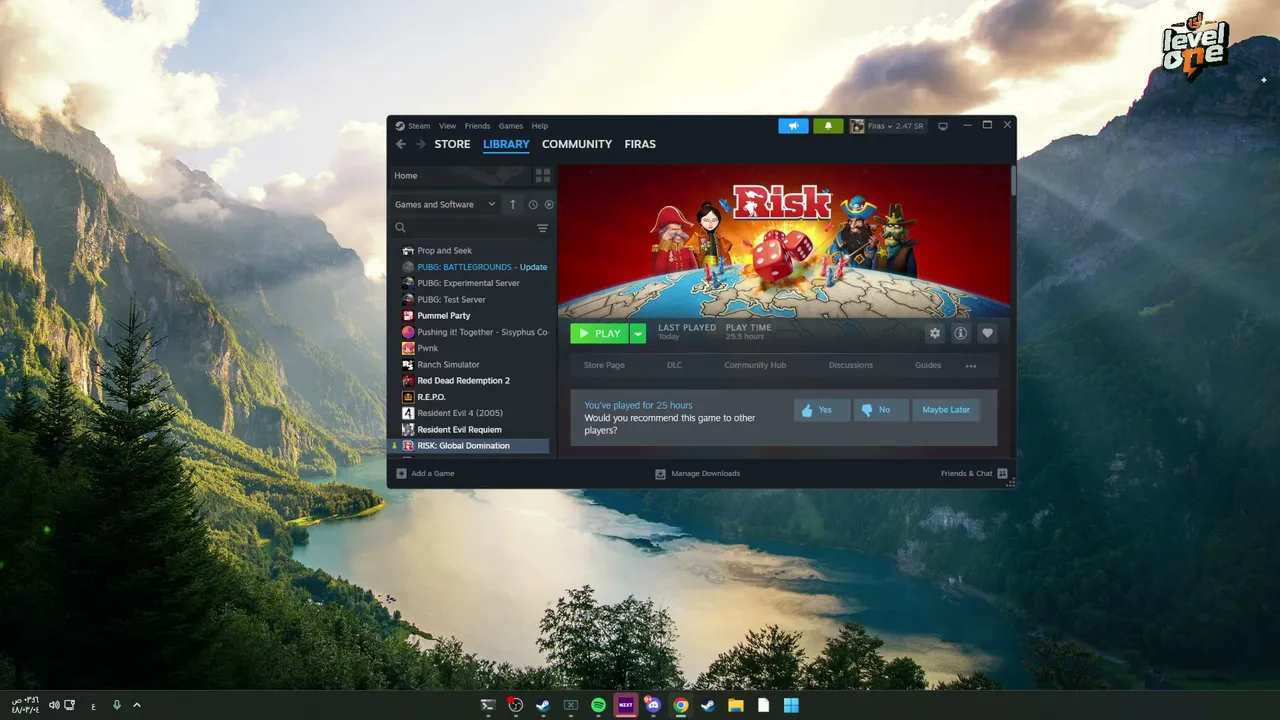Open Friends & Chat
Screen dimensions: 1280x720
(x=974, y=473)
